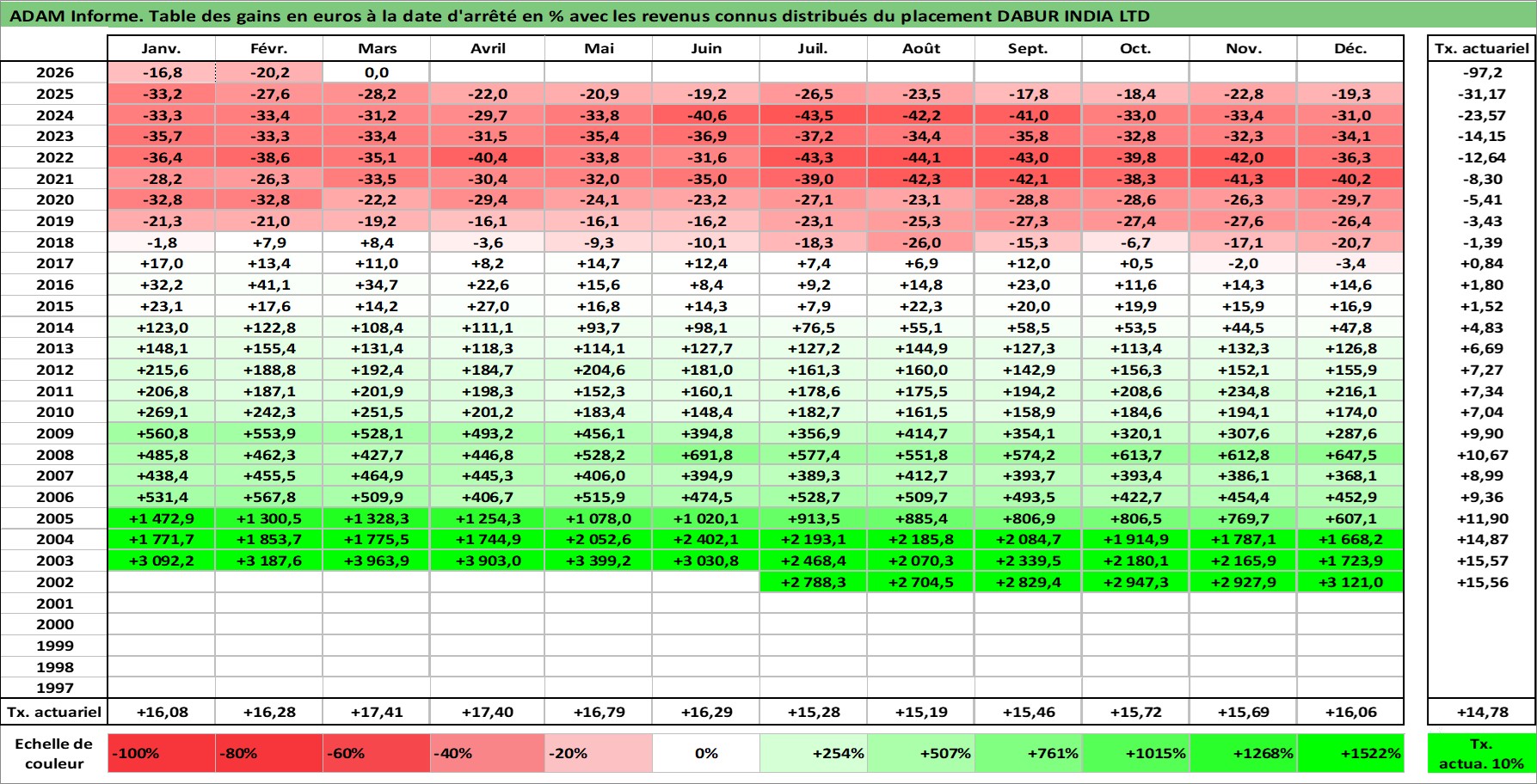1537x784 pixels.
Task: Click the -20% light pink scale swatch
Action: point(599,753)
